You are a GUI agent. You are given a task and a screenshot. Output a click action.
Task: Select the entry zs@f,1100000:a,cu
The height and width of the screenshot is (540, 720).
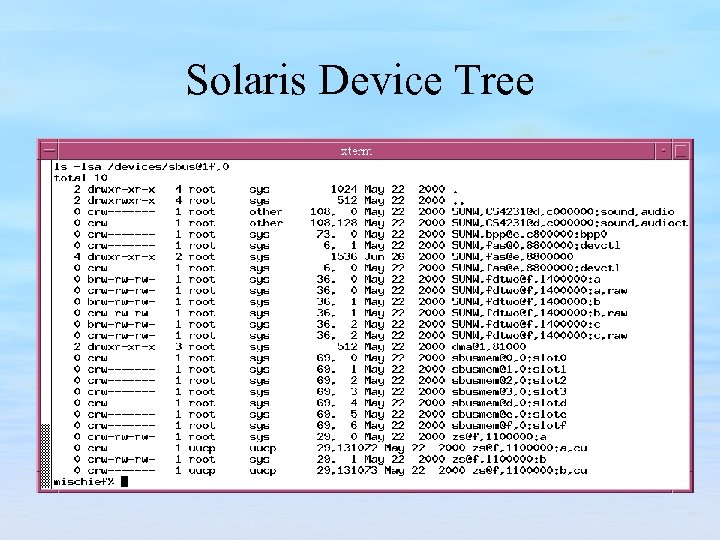[x=529, y=448]
